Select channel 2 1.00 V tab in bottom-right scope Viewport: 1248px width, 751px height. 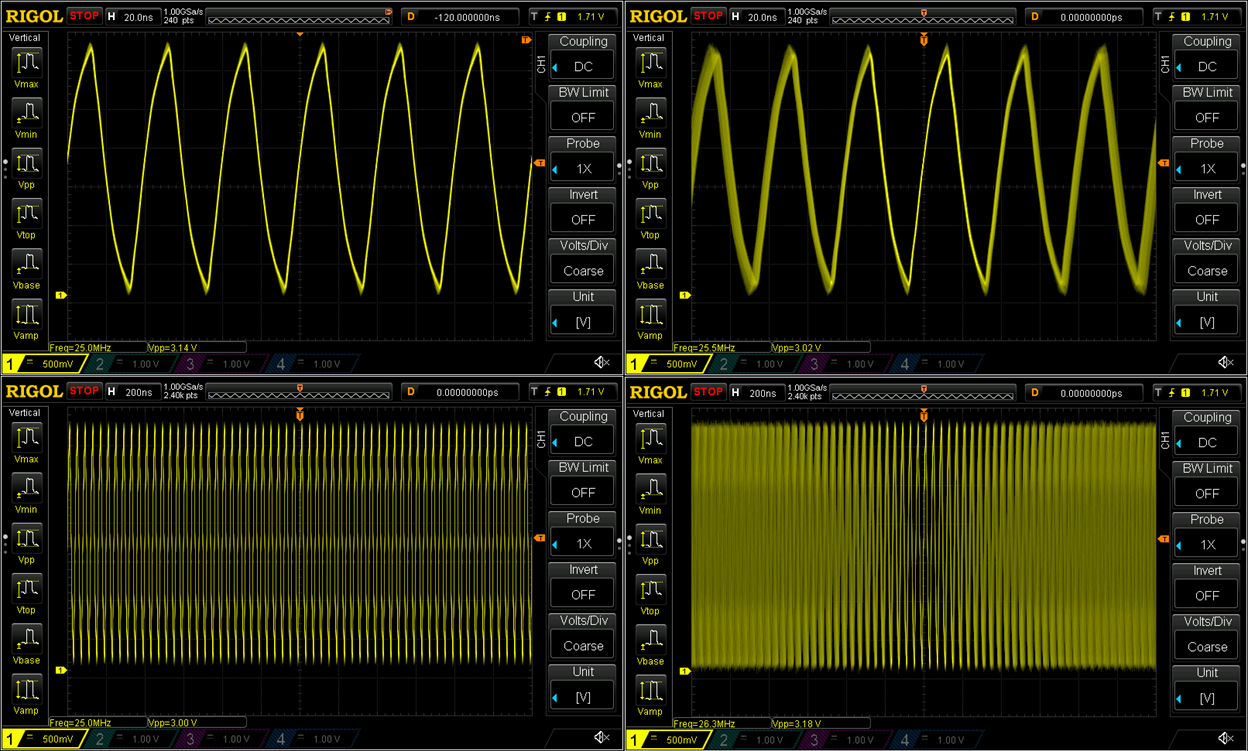[x=754, y=739]
